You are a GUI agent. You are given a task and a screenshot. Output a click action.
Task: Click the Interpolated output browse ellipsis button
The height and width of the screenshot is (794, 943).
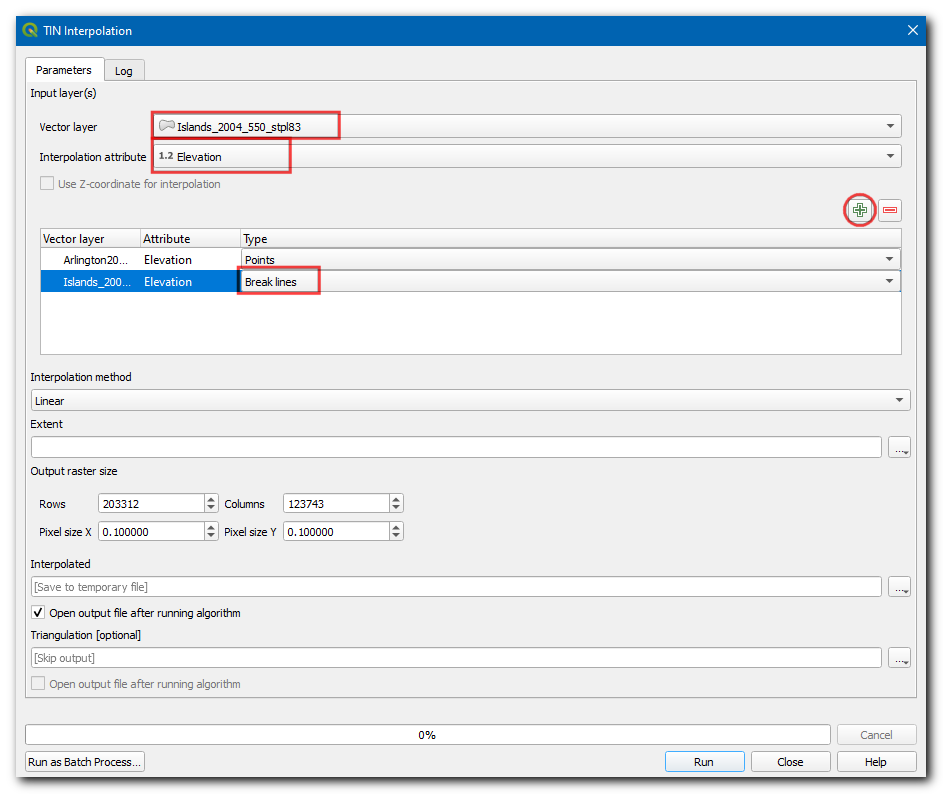click(899, 587)
